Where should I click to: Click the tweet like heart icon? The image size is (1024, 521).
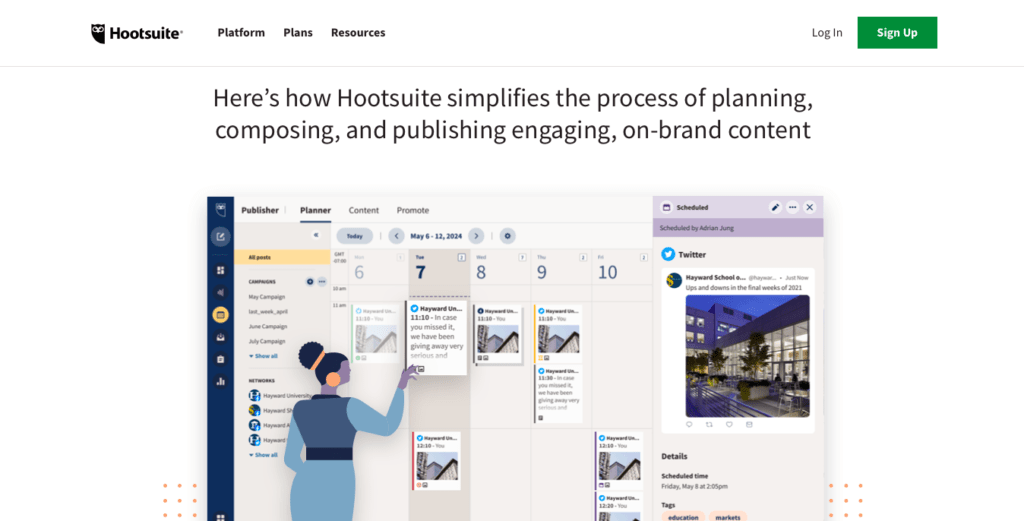(729, 424)
